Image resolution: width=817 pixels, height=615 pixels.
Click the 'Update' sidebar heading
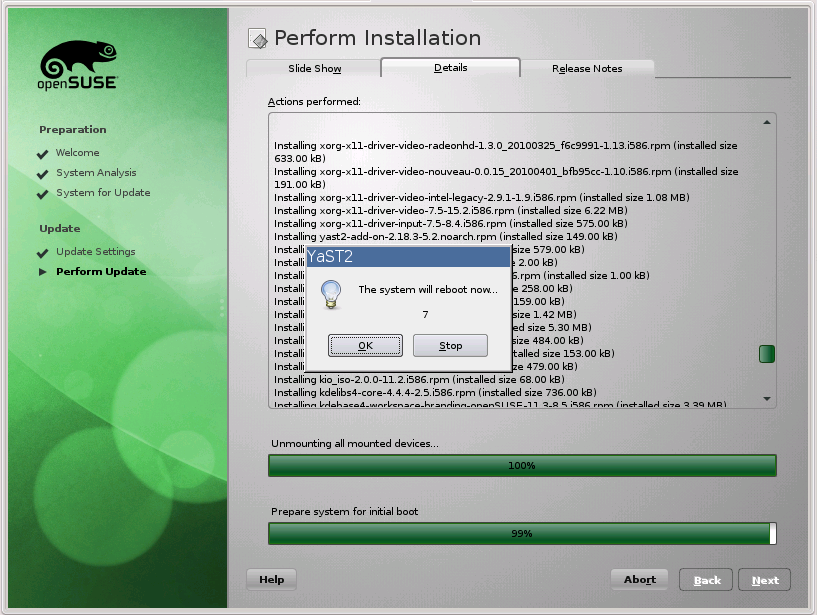pos(60,228)
